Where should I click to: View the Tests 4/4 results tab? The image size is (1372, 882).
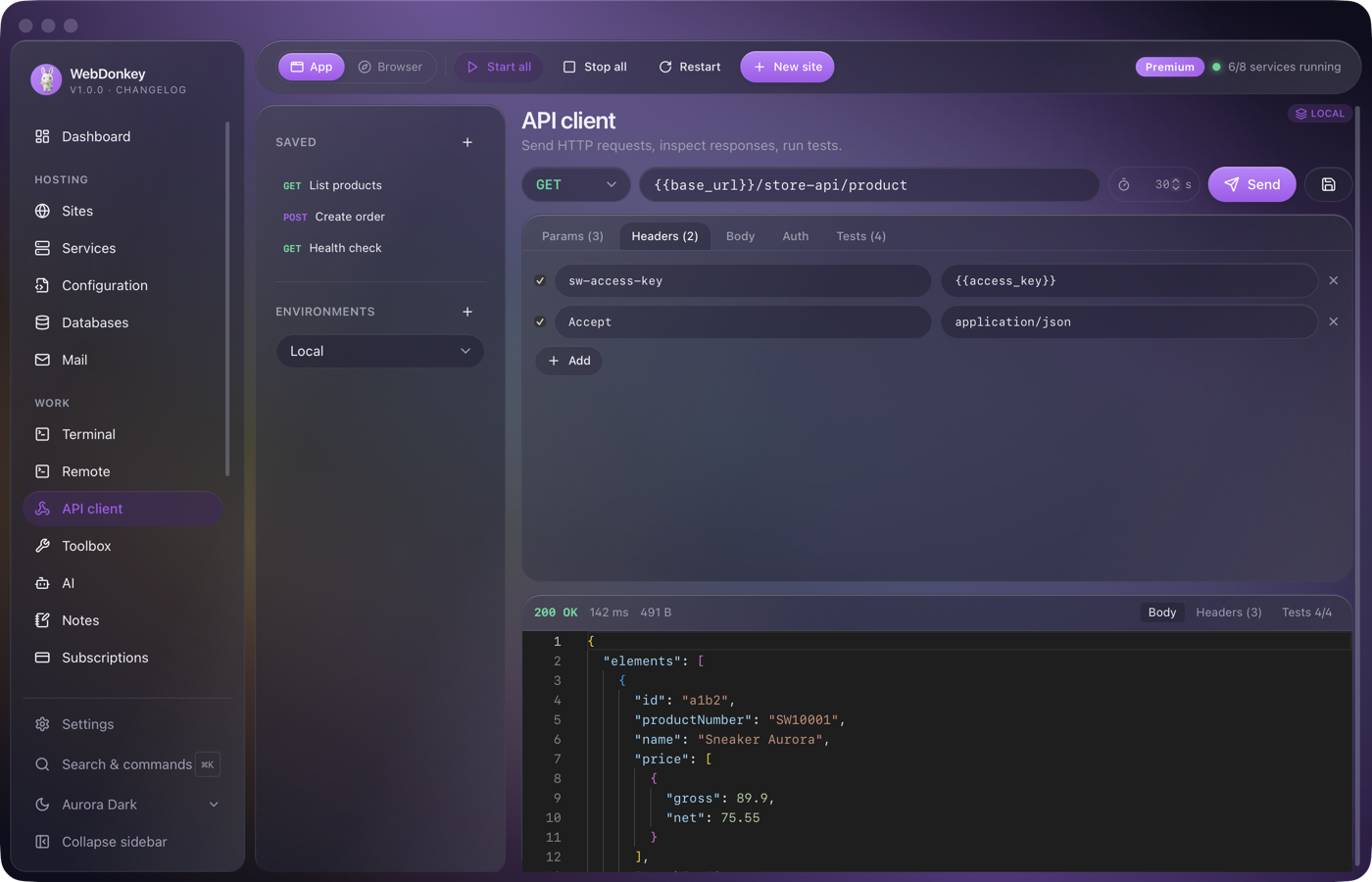point(1306,612)
